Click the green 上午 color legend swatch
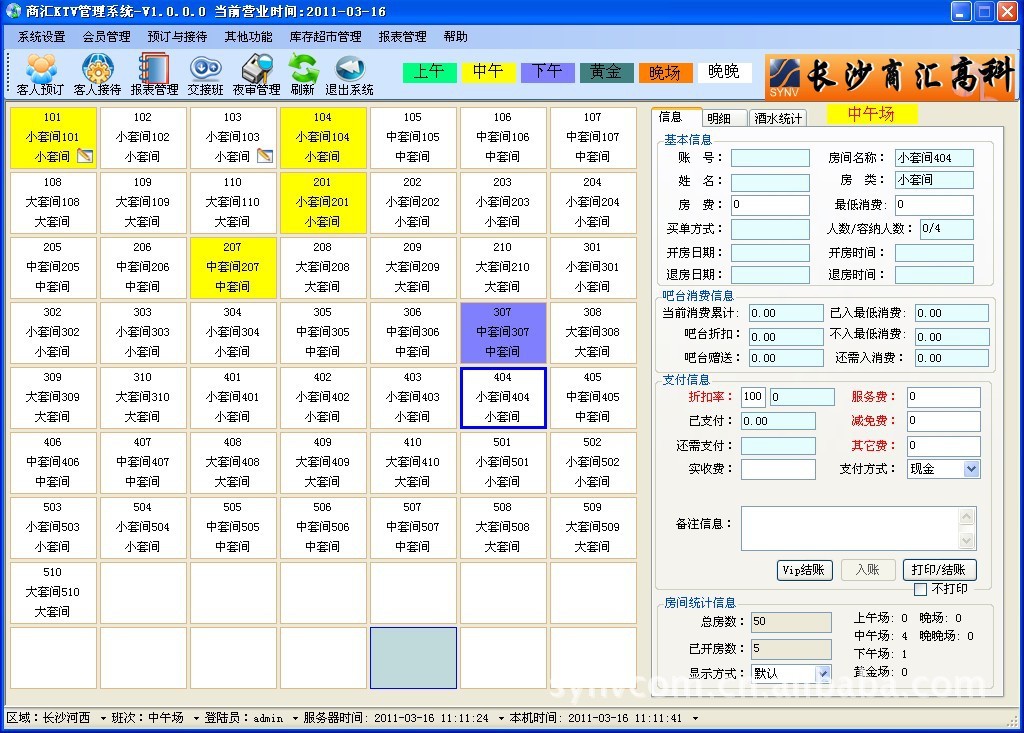This screenshot has width=1024, height=733. 429,72
